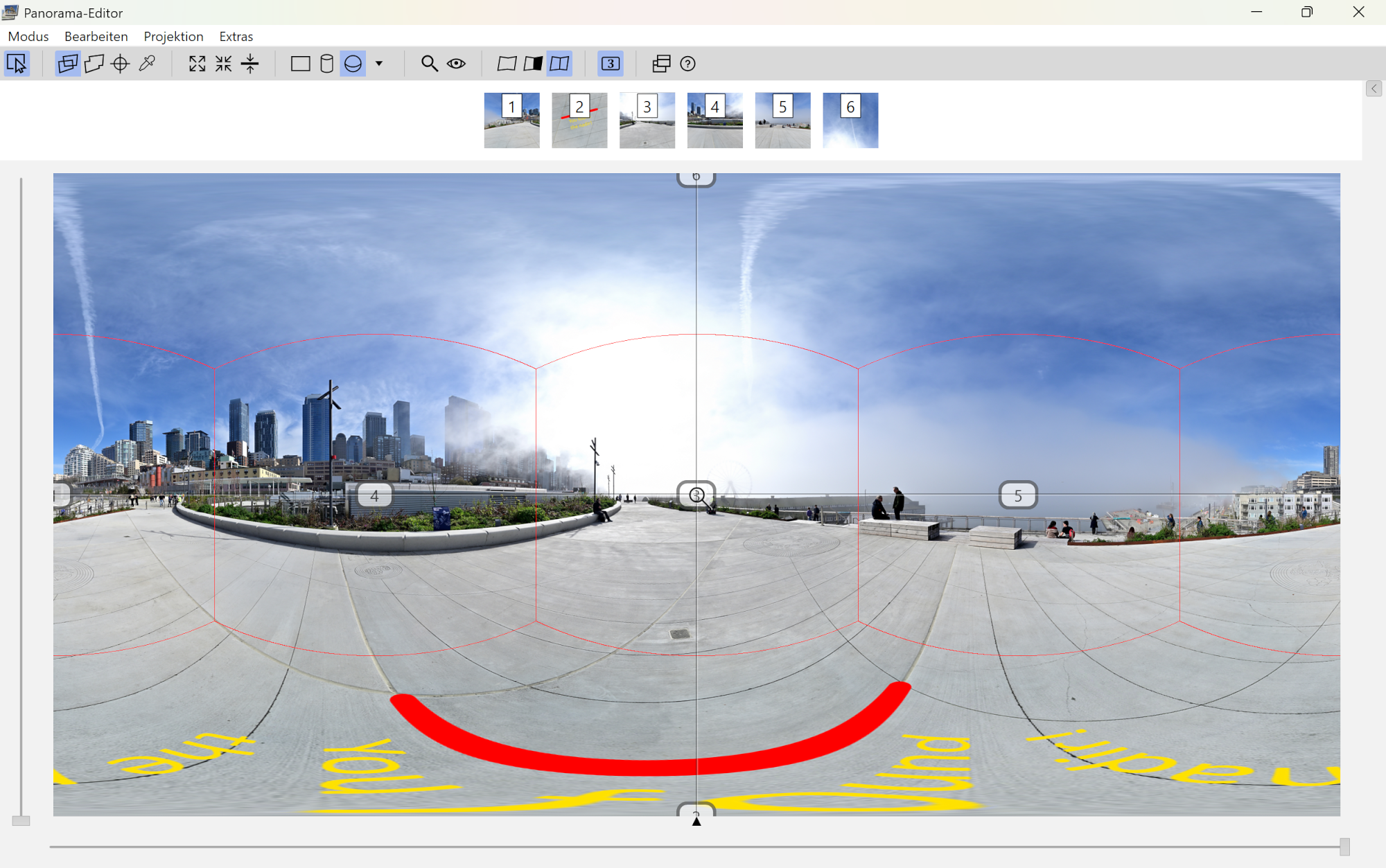1386x868 pixels.
Task: Expand the collapsed right side panel
Action: click(1374, 89)
